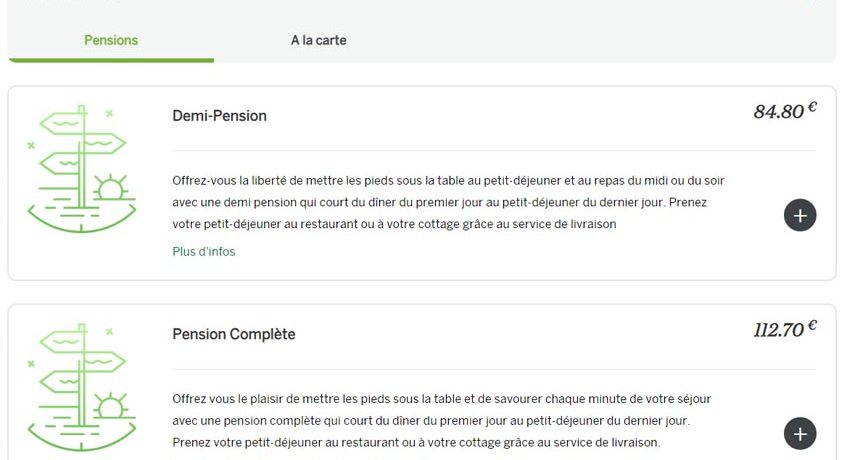Click the sun in Demi-Pension illustration
Image resolution: width=850 pixels, height=460 pixels.
109,189
